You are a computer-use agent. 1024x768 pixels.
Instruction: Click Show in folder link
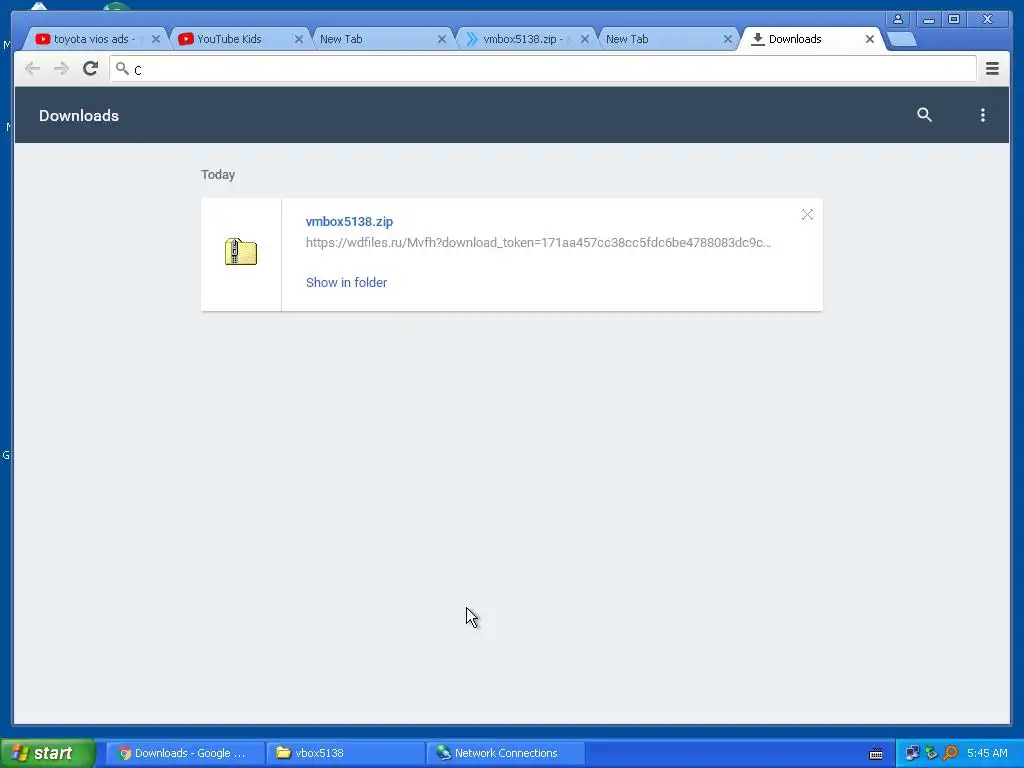click(x=346, y=282)
